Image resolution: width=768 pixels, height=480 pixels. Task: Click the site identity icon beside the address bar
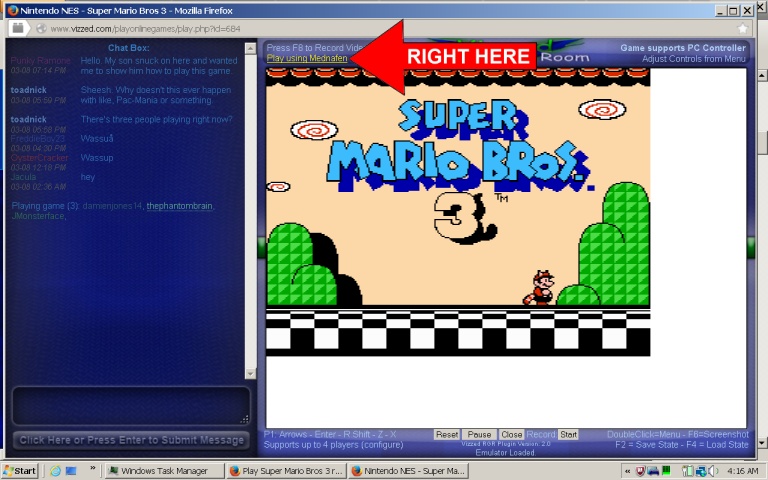point(18,28)
